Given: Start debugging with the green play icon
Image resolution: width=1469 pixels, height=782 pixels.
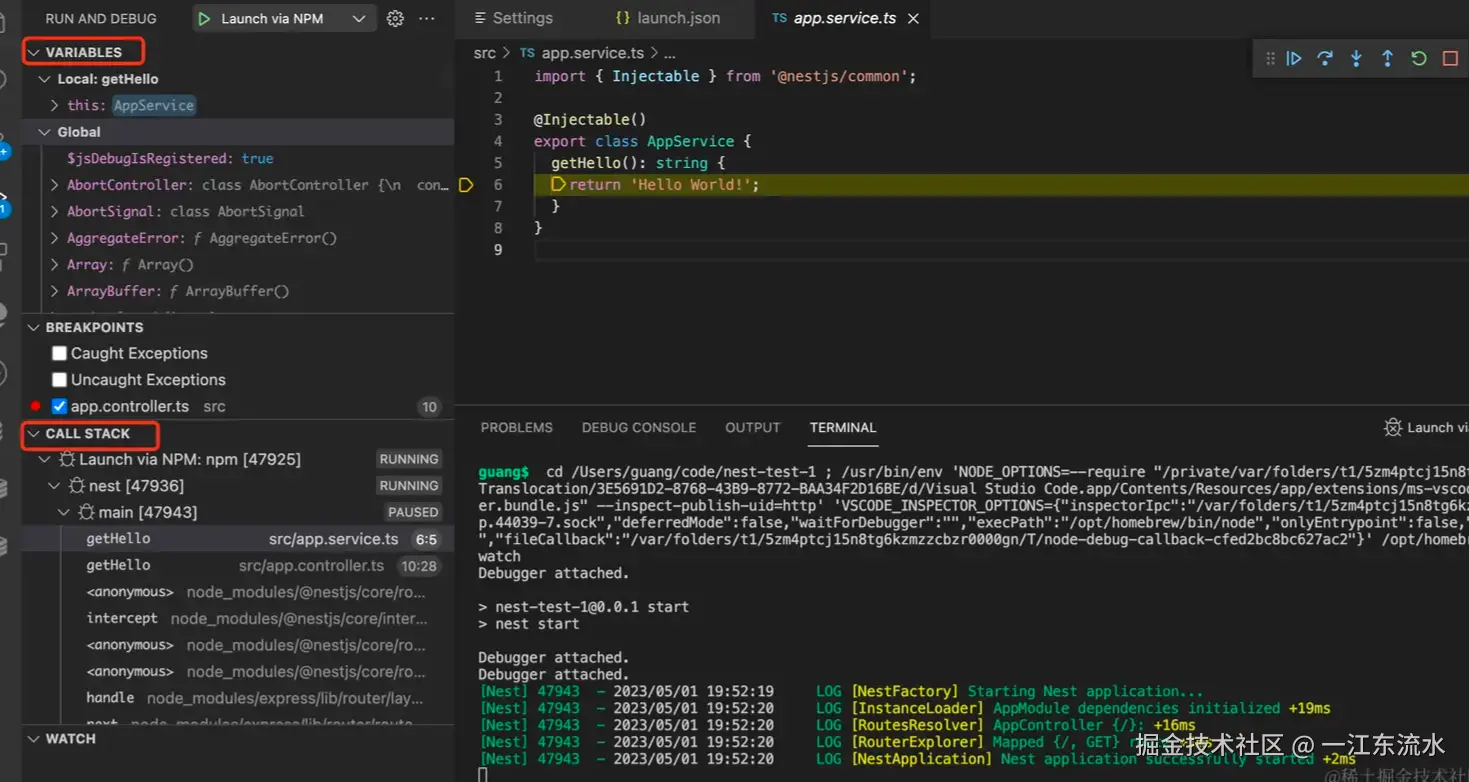Looking at the screenshot, I should tap(205, 19).
